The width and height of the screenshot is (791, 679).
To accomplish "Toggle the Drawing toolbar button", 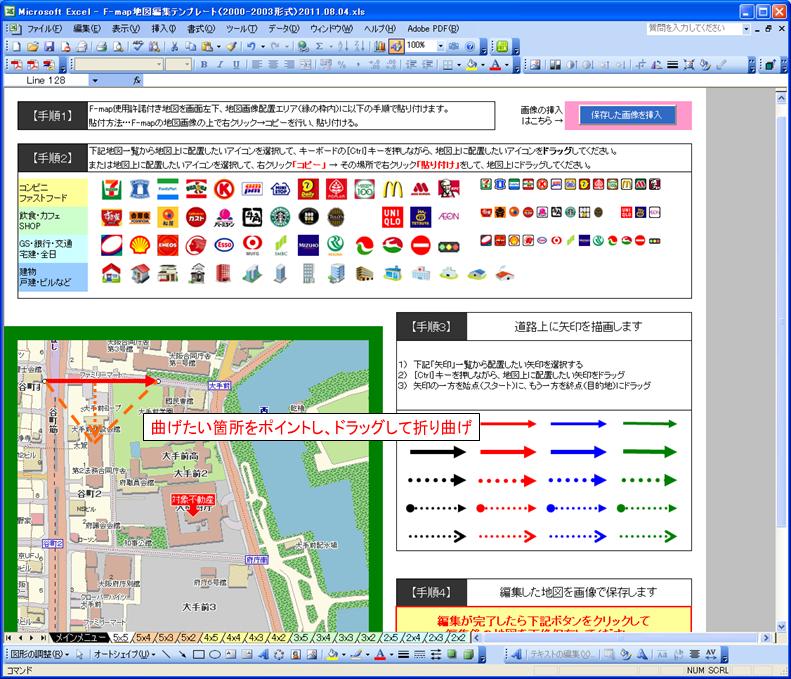I will click(396, 47).
